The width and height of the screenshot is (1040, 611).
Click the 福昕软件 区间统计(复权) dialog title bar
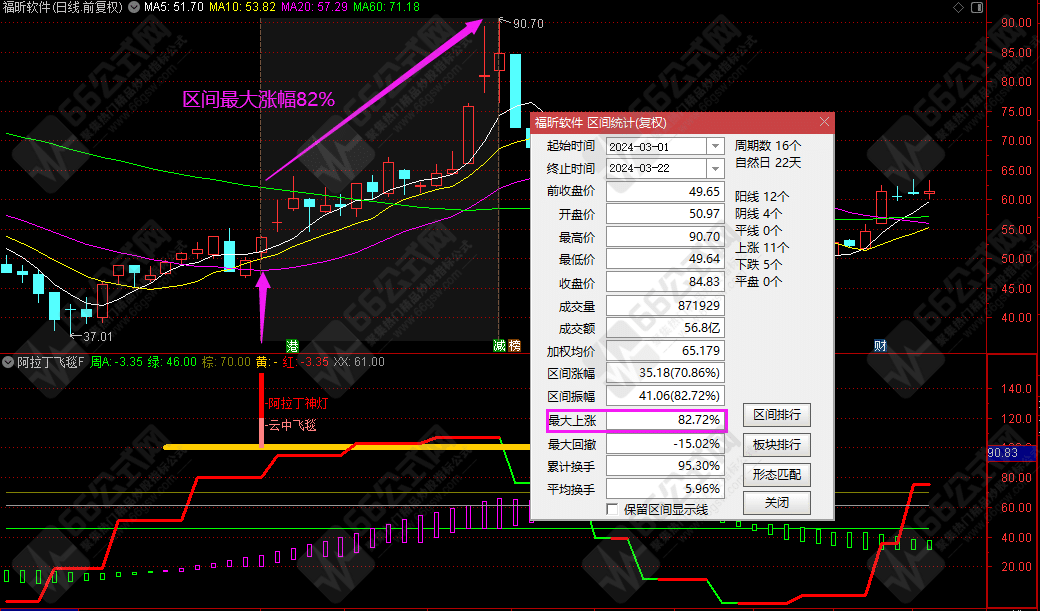(682, 122)
